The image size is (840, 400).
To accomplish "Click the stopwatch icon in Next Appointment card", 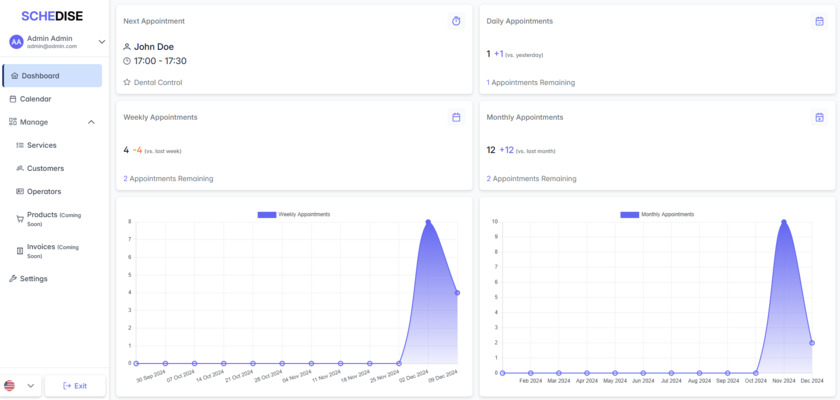I will pos(456,21).
